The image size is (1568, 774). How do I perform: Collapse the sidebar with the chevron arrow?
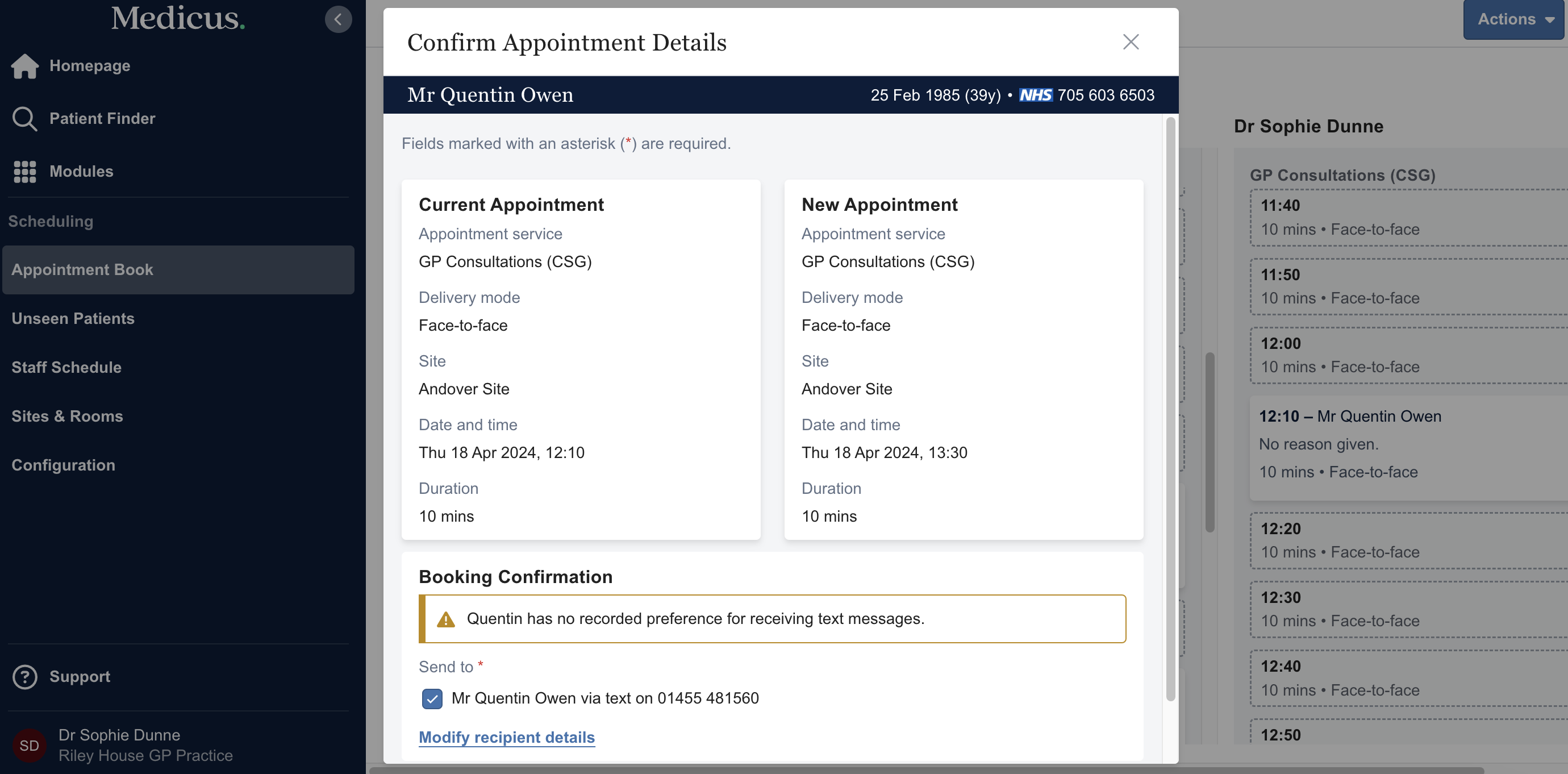[x=339, y=19]
